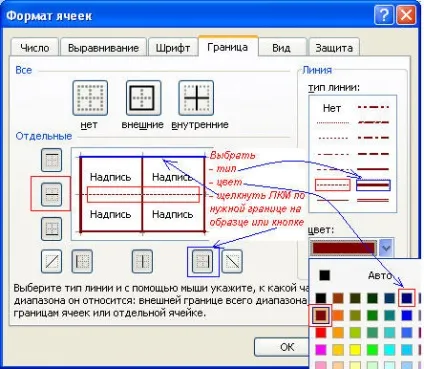Select the red-boxed thin dashed line style
424x369 pixels.
click(x=333, y=185)
